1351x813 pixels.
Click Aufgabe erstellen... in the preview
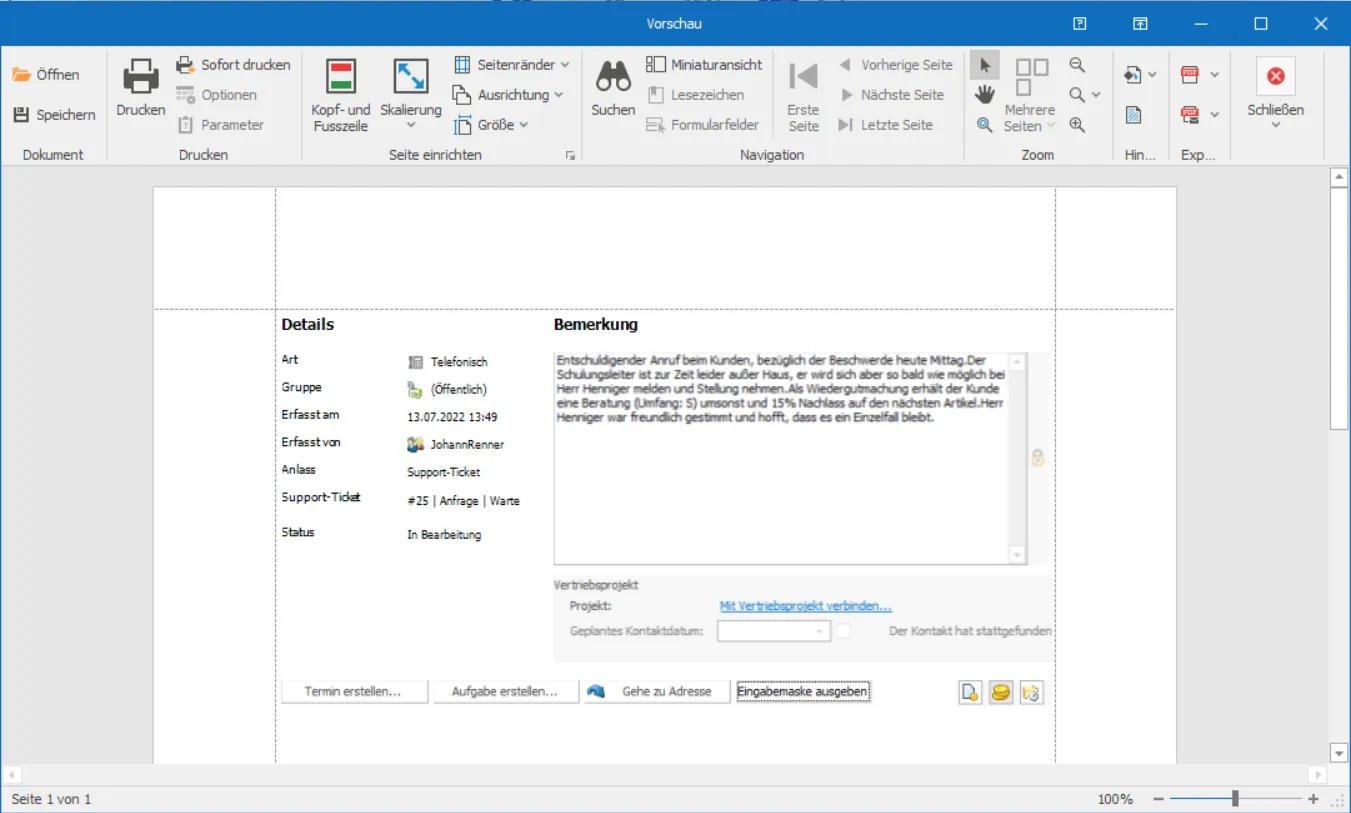tap(506, 692)
